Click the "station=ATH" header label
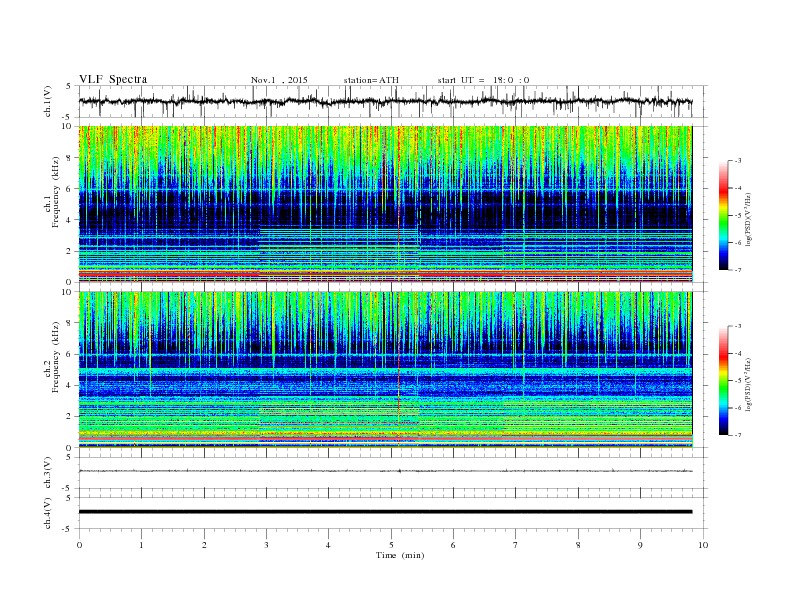 371,80
